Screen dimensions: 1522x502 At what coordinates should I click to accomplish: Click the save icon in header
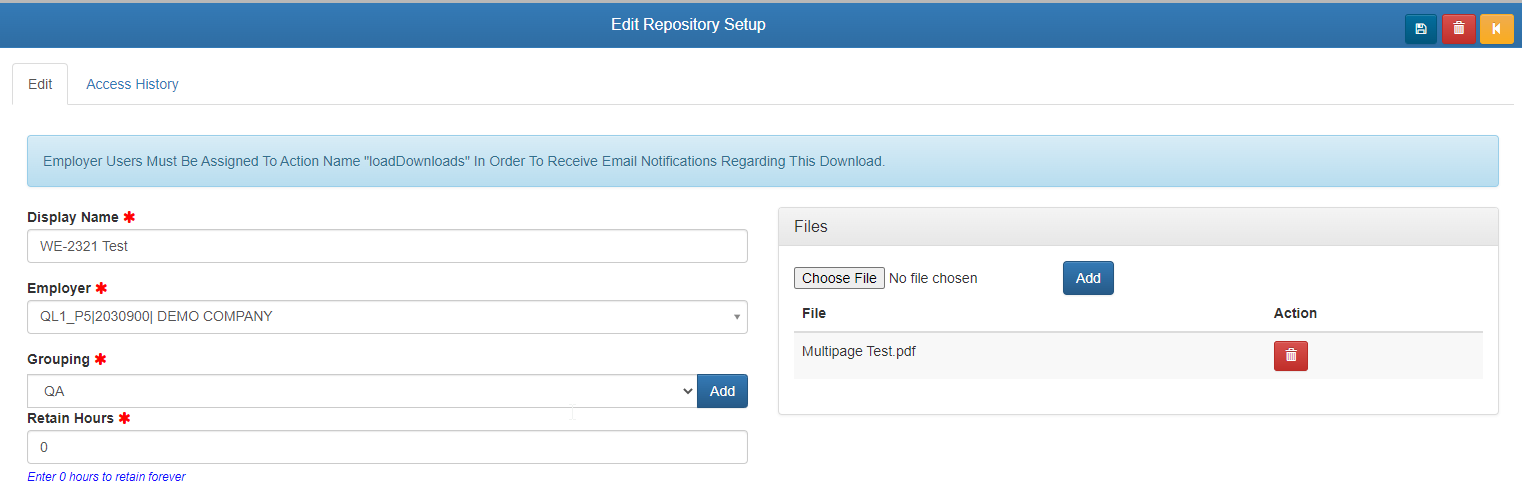(x=1421, y=29)
